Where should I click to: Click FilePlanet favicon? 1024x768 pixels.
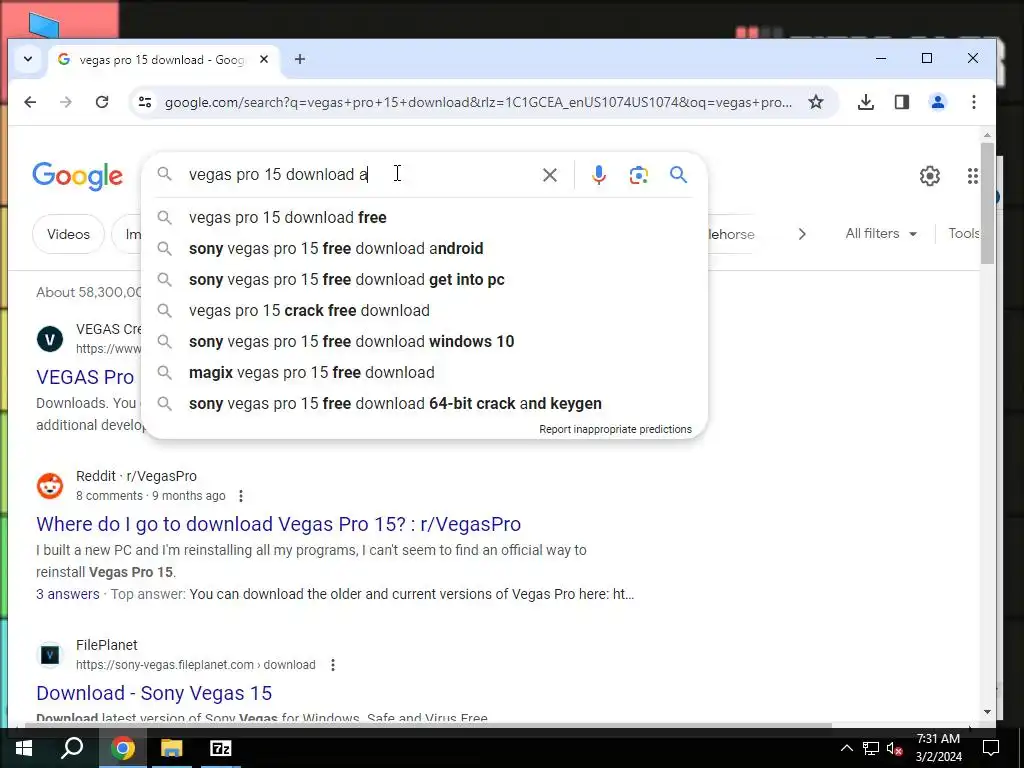[x=50, y=655]
